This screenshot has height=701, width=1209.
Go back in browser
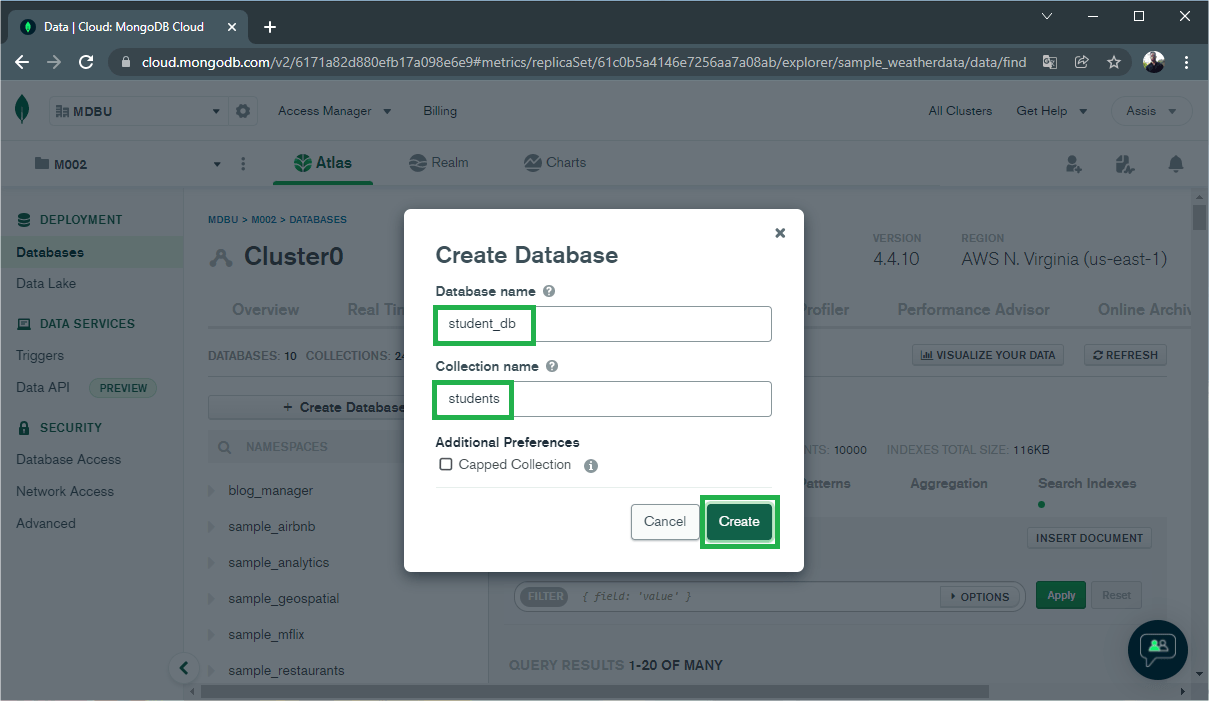pyautogui.click(x=22, y=62)
